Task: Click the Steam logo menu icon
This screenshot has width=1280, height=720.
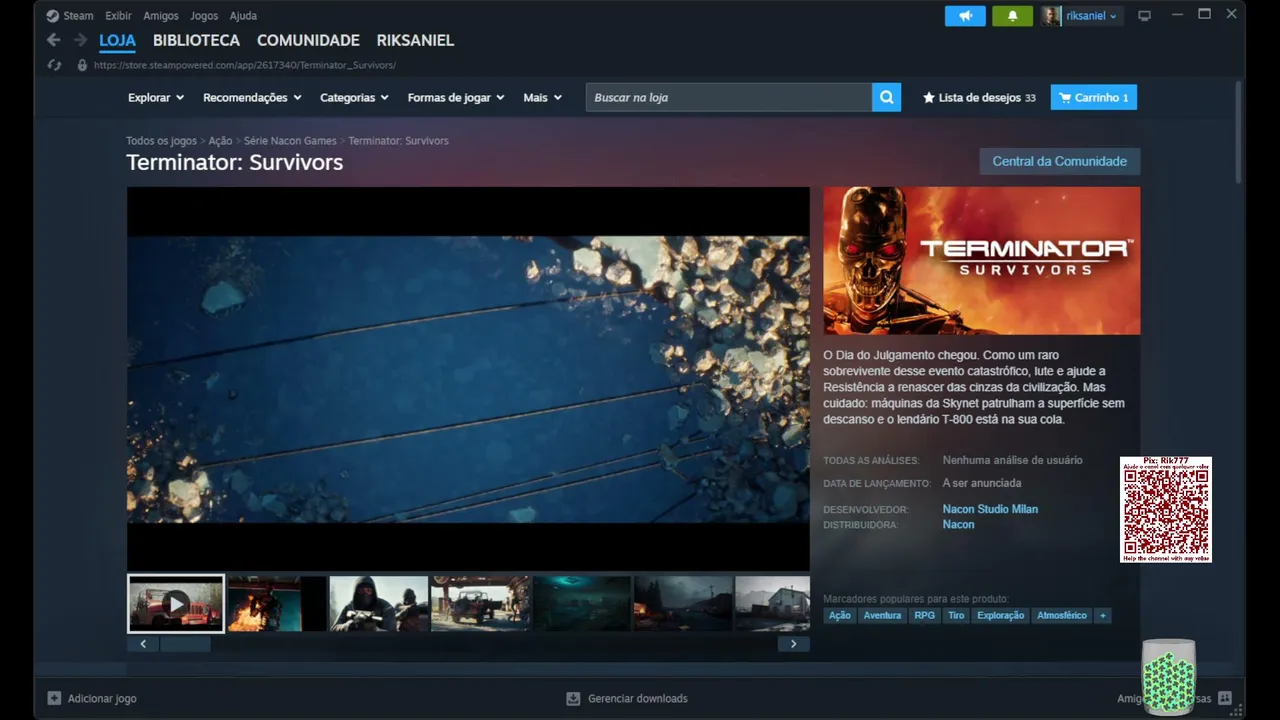Action: click(x=53, y=16)
